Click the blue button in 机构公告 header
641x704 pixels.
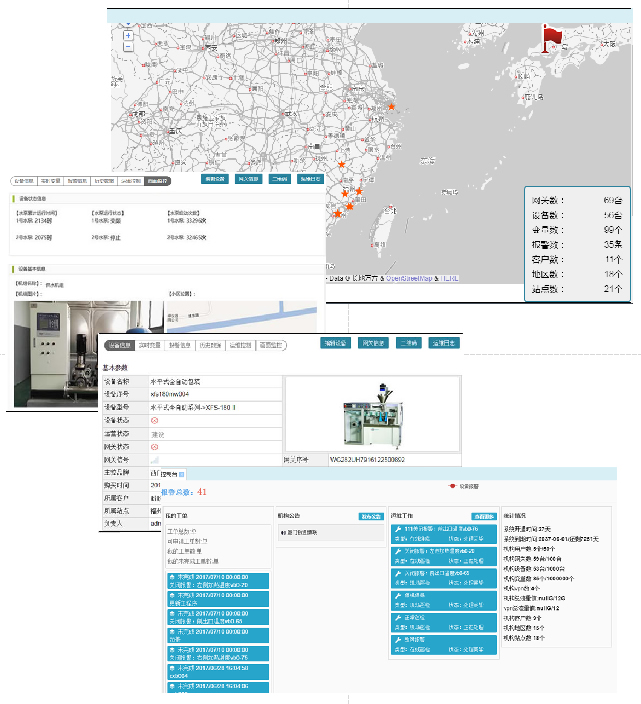[371, 517]
